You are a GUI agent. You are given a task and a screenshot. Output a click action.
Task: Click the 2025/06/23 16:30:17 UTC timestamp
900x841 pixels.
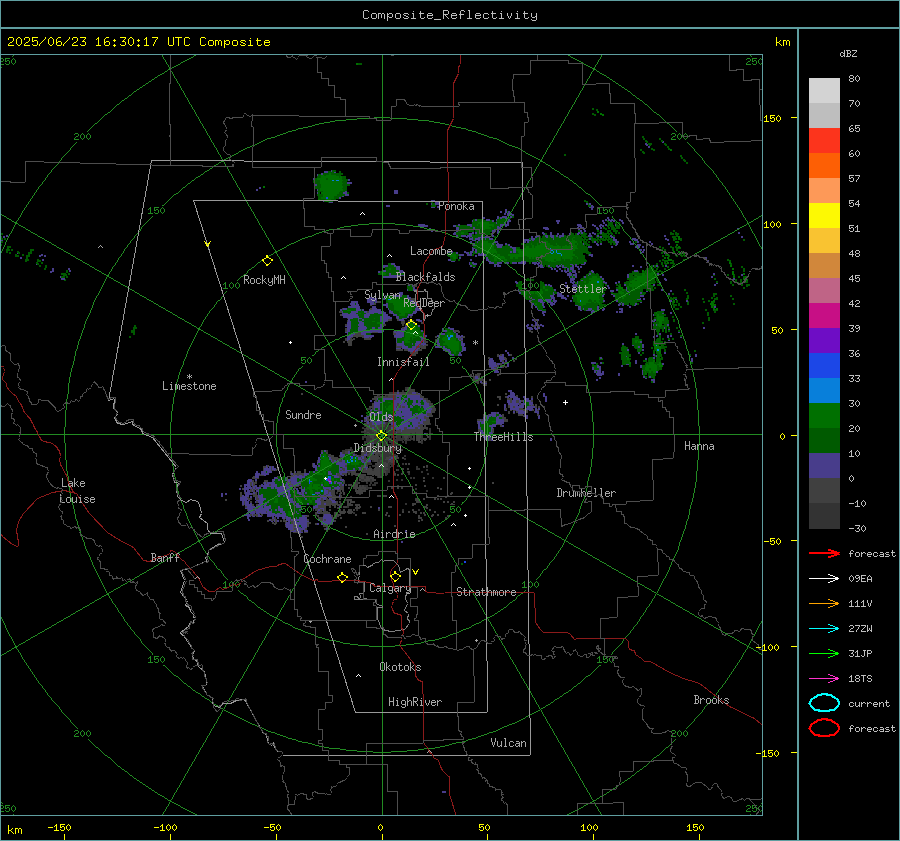pos(138,42)
